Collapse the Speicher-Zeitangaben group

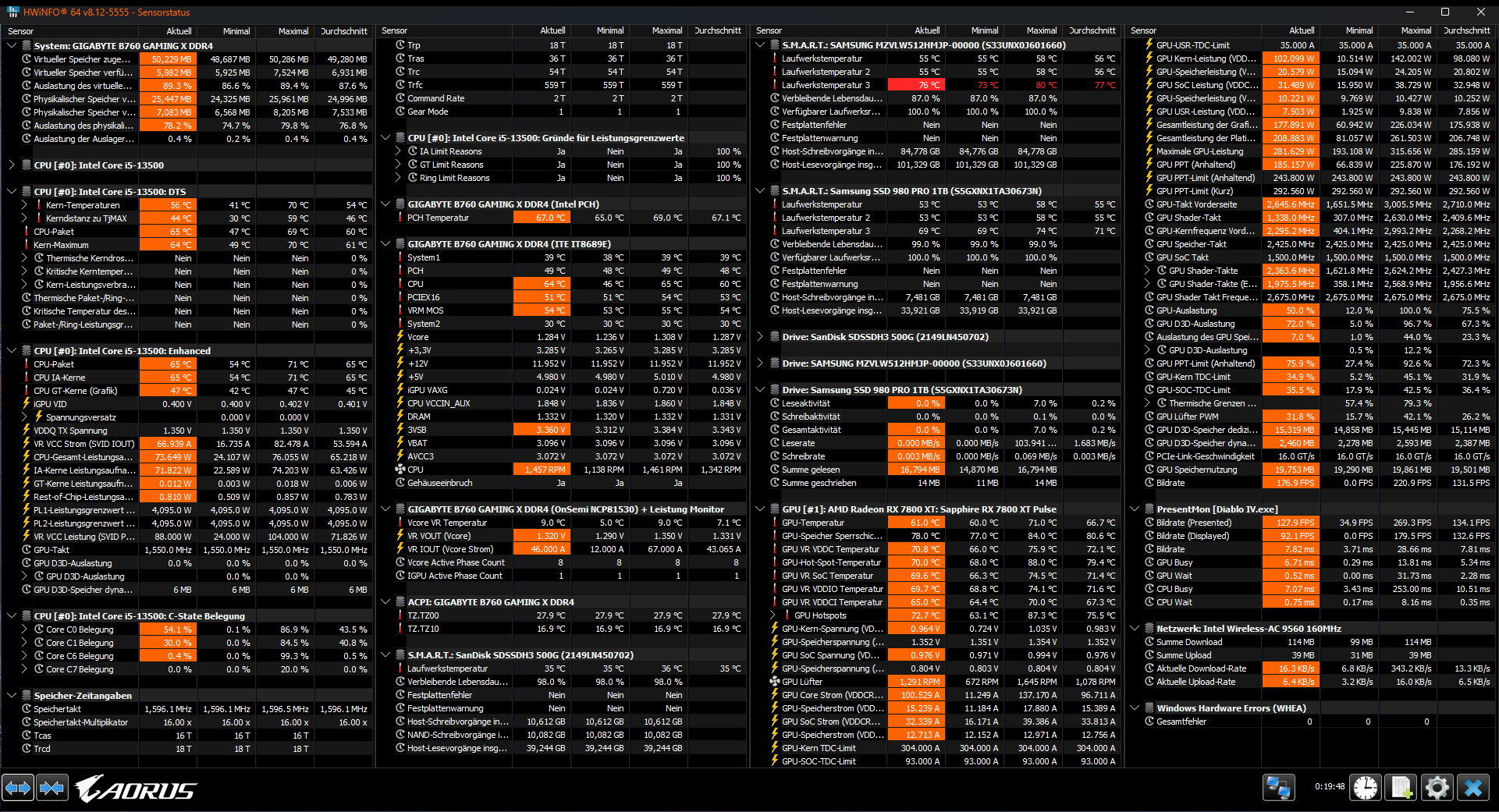[12, 696]
